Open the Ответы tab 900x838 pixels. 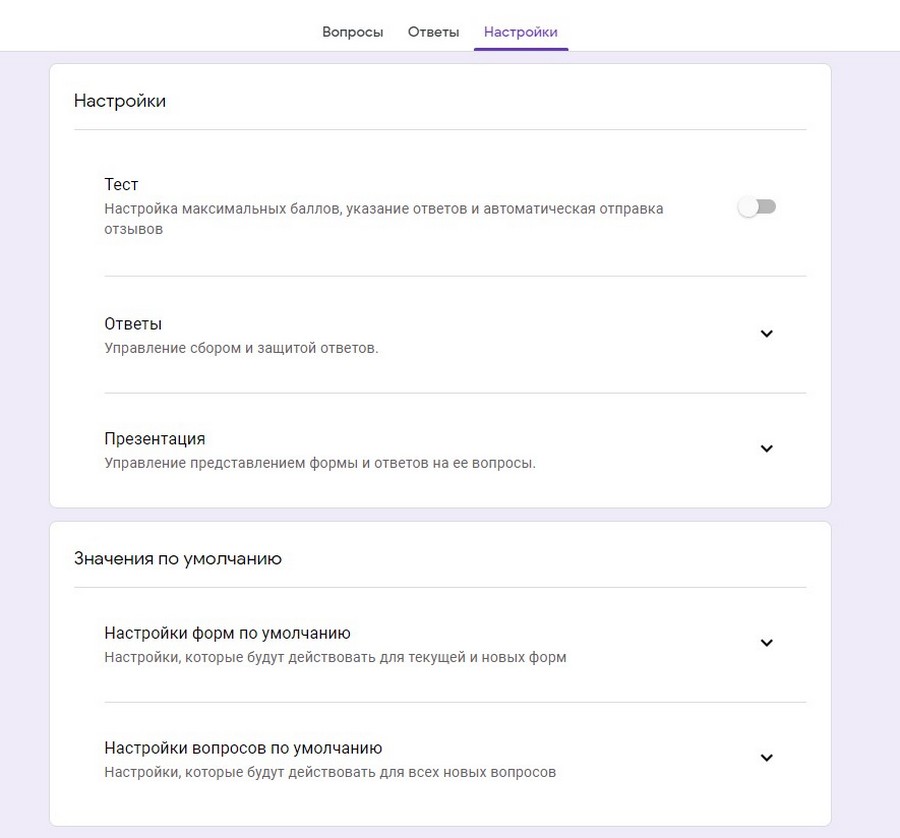[x=433, y=32]
